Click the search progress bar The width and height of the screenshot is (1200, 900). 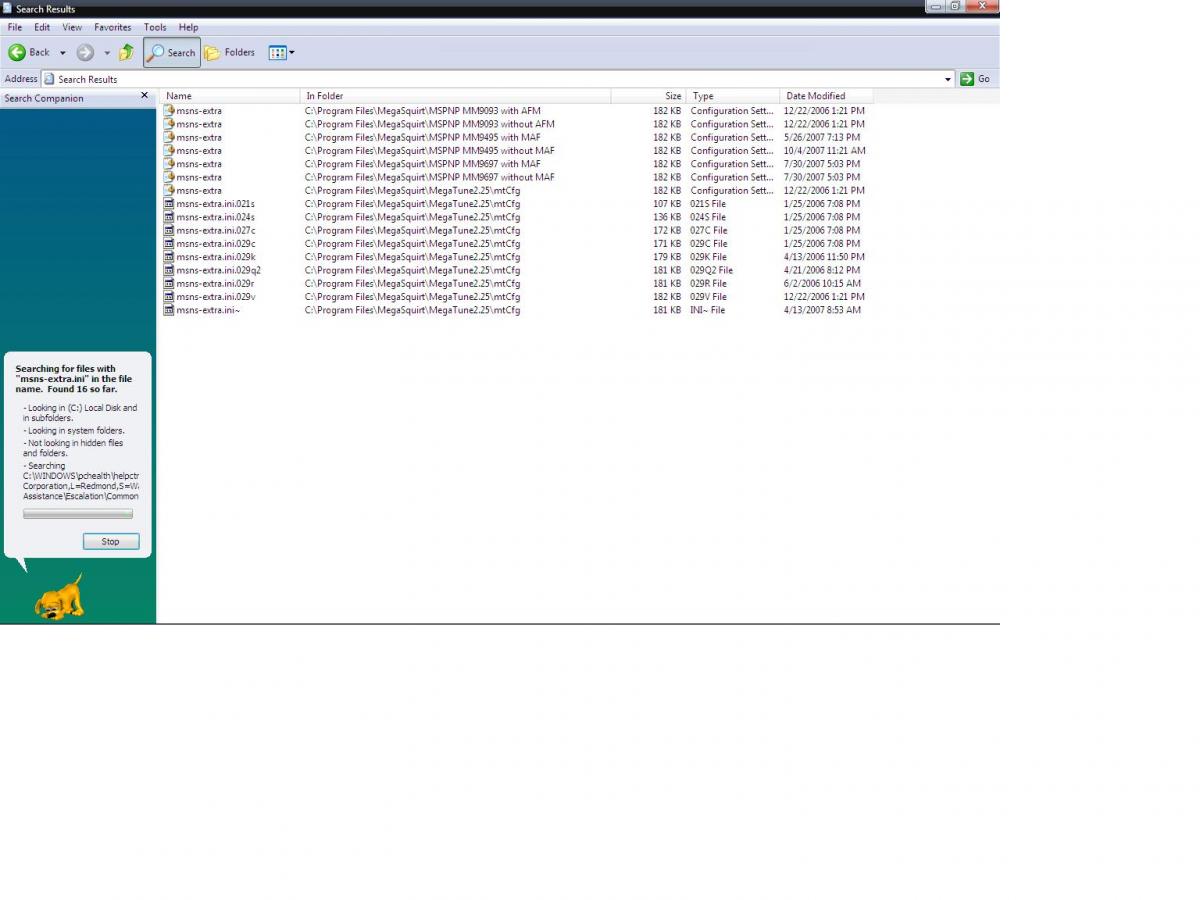pos(78,514)
